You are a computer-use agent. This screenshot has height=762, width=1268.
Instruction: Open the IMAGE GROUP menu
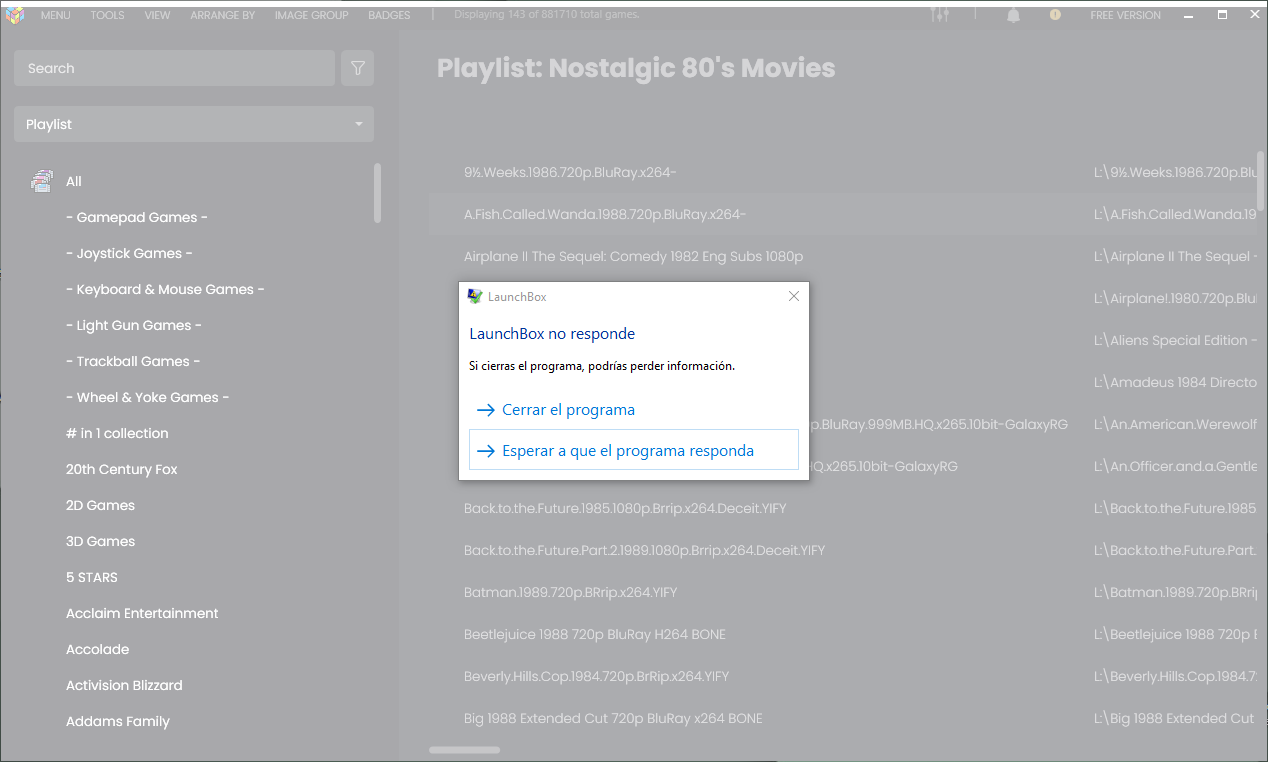point(312,15)
